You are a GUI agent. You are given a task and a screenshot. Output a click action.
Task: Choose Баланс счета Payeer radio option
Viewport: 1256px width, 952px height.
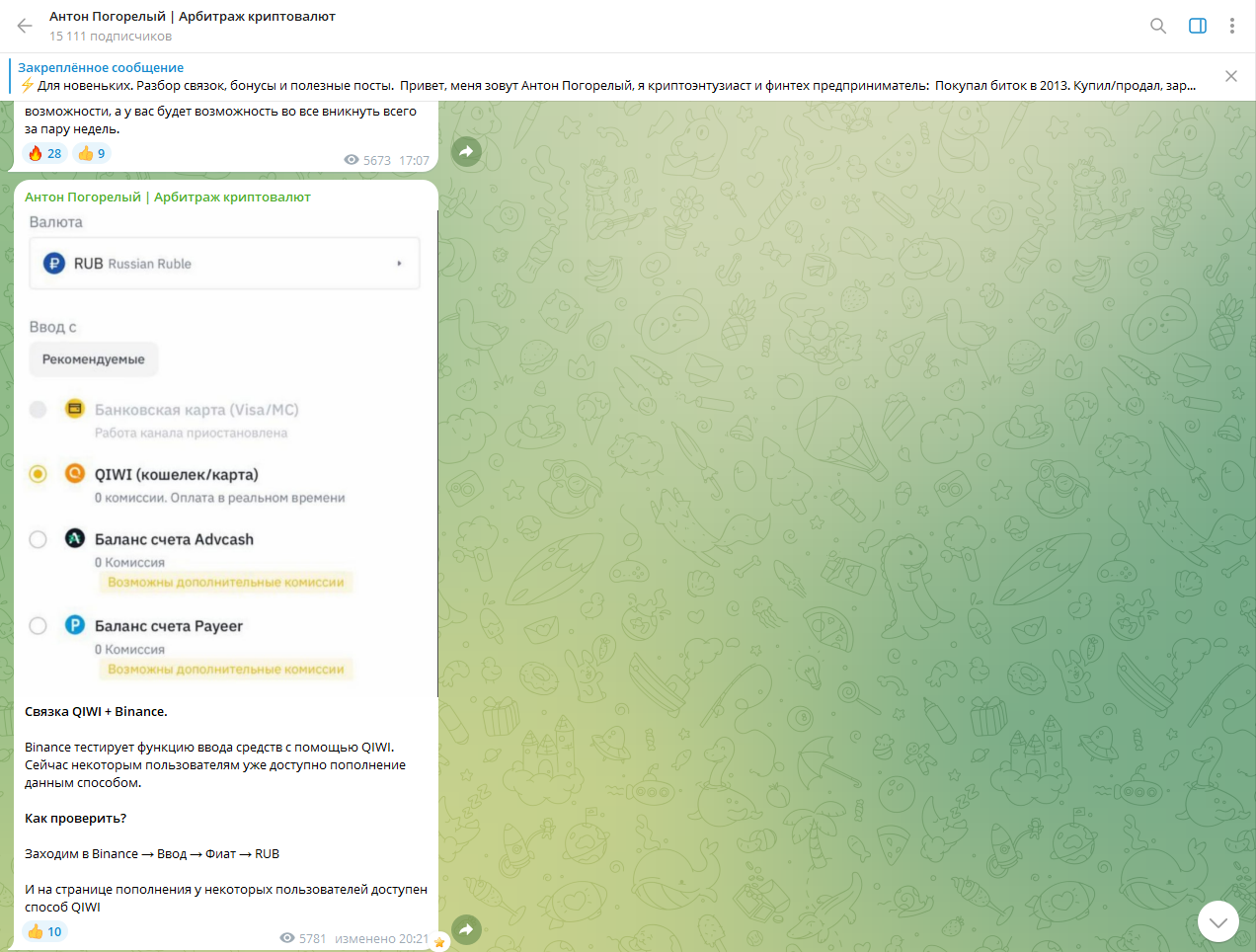(38, 626)
